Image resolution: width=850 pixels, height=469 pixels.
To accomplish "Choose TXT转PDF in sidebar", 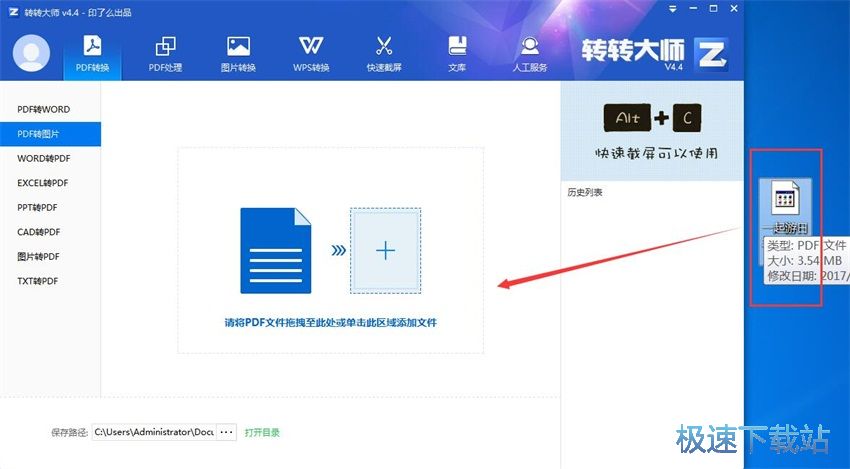I will click(50, 281).
